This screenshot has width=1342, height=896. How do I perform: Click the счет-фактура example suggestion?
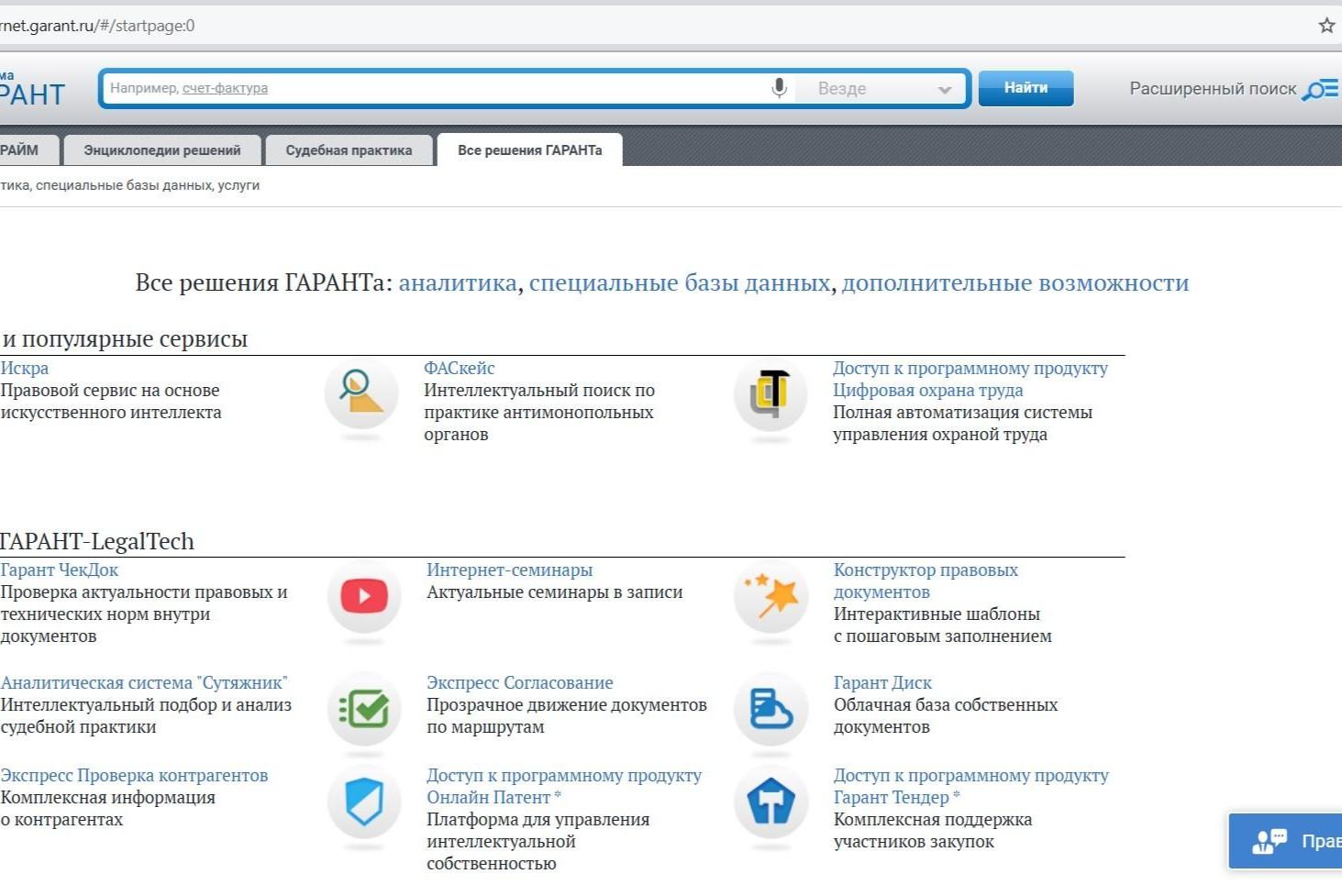(x=226, y=88)
